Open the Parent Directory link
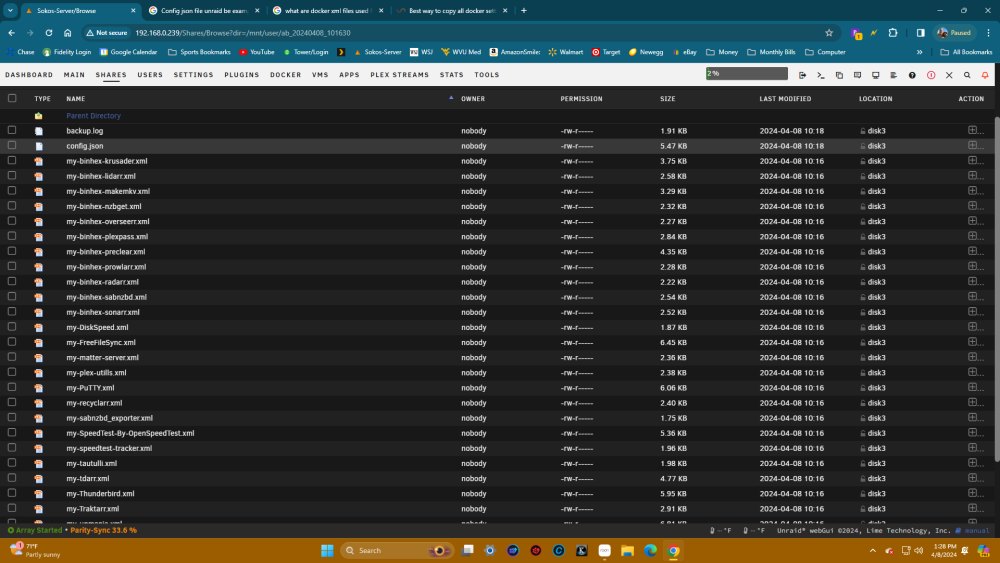 pos(93,116)
